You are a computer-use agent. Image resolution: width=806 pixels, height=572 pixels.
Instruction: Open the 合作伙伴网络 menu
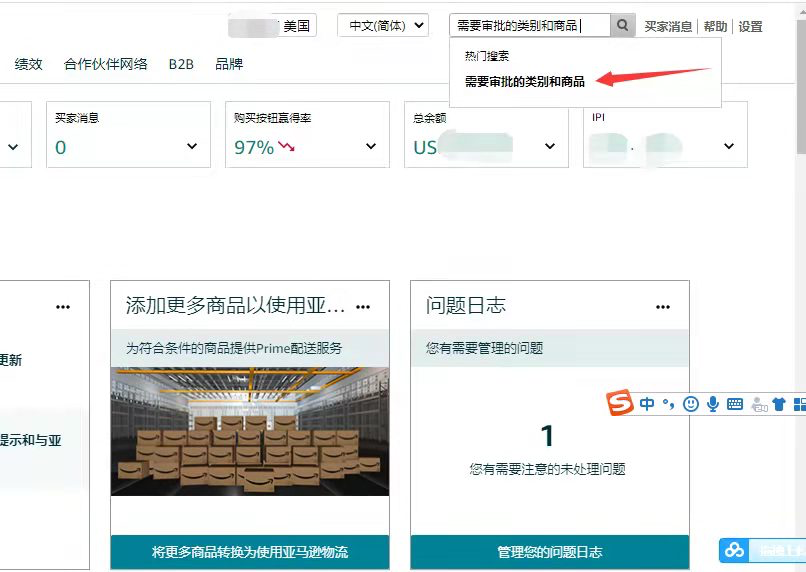(105, 64)
